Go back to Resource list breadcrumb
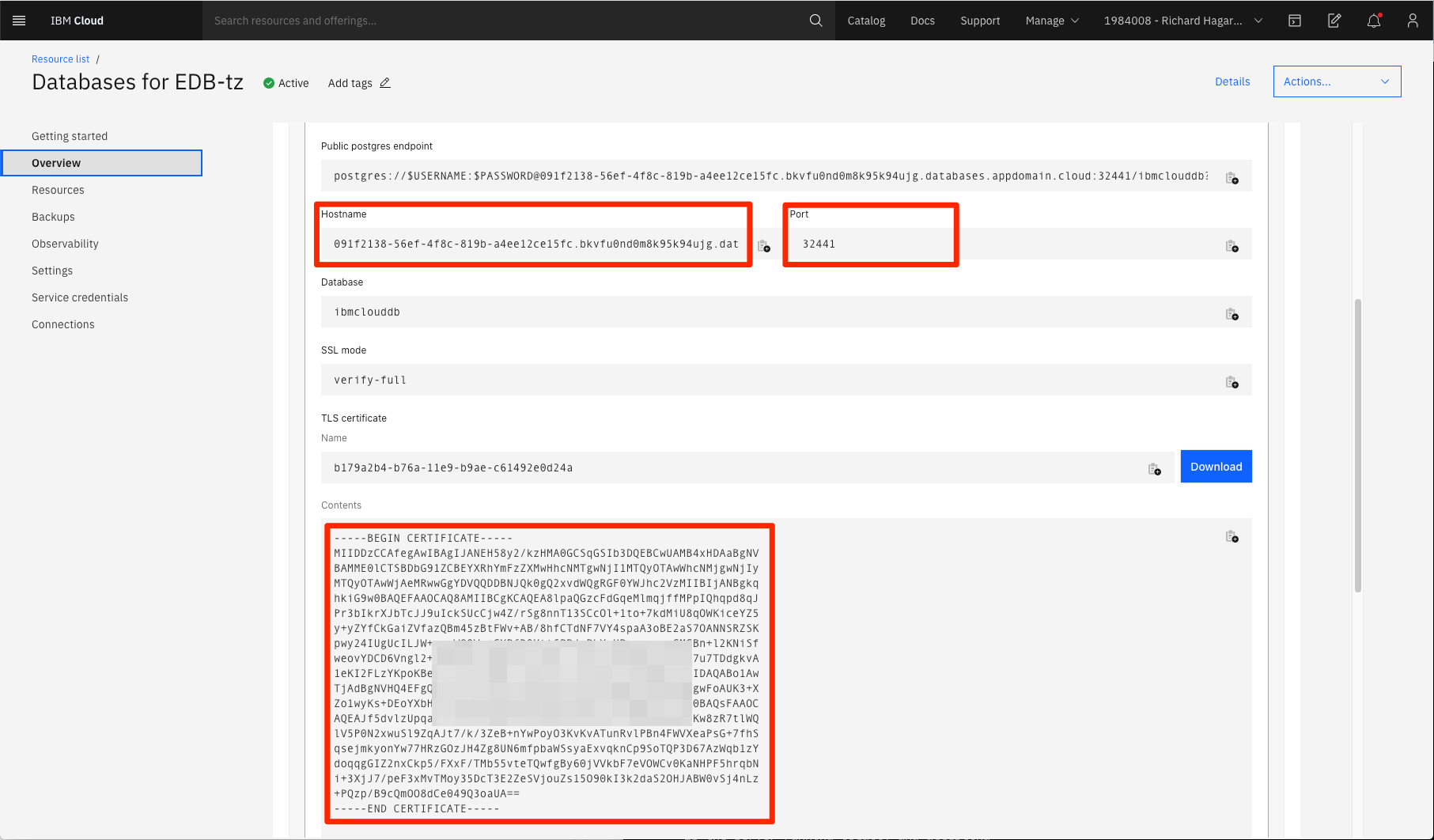1434x840 pixels. pyautogui.click(x=60, y=59)
